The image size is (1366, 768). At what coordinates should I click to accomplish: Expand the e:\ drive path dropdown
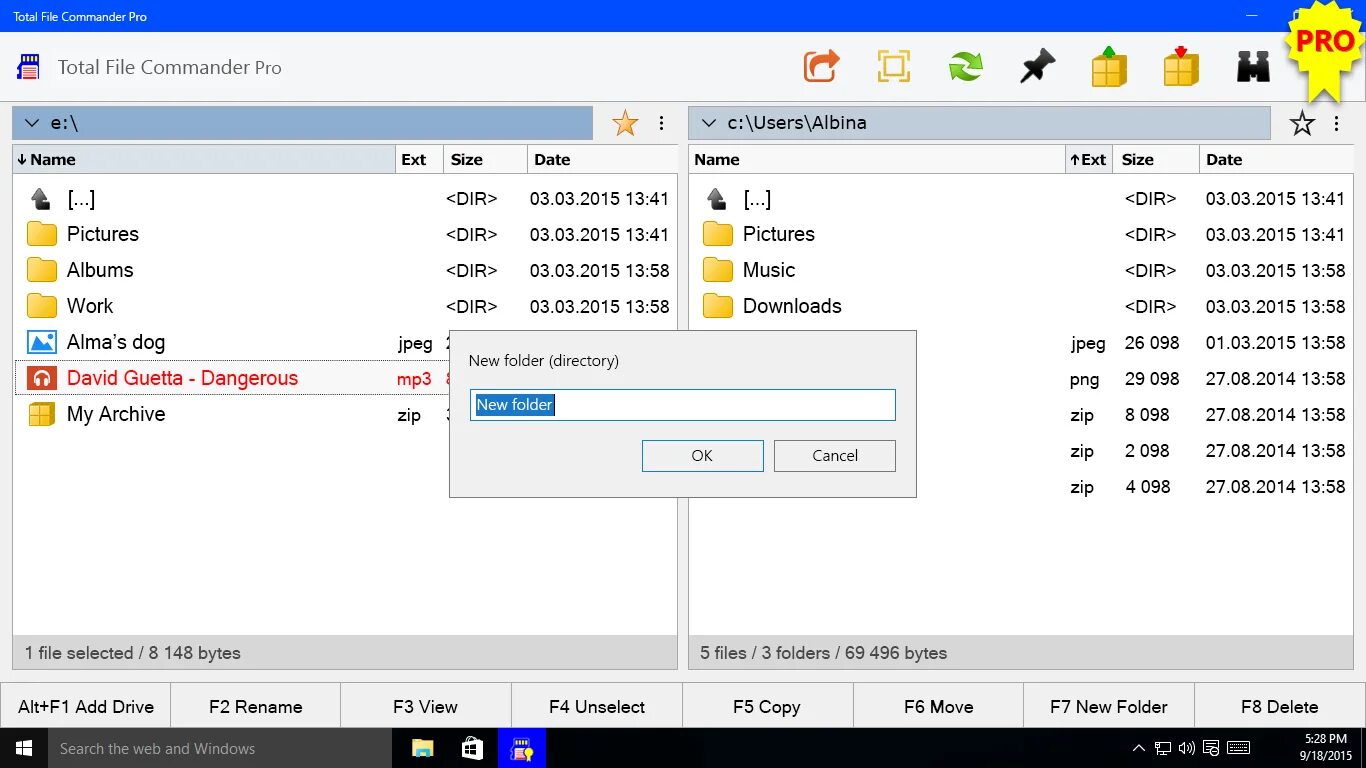click(32, 123)
